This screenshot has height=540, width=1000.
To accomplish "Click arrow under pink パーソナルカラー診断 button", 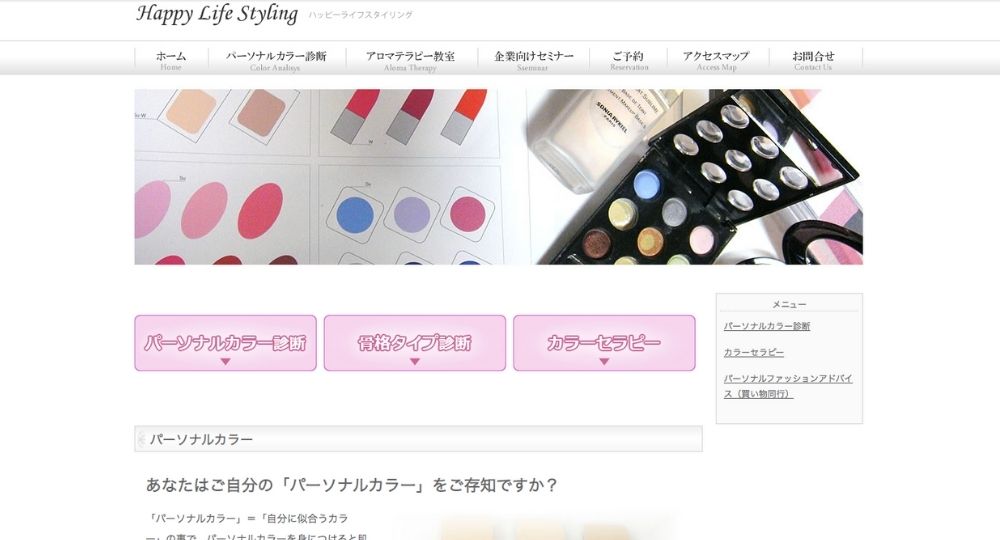I will 225,361.
